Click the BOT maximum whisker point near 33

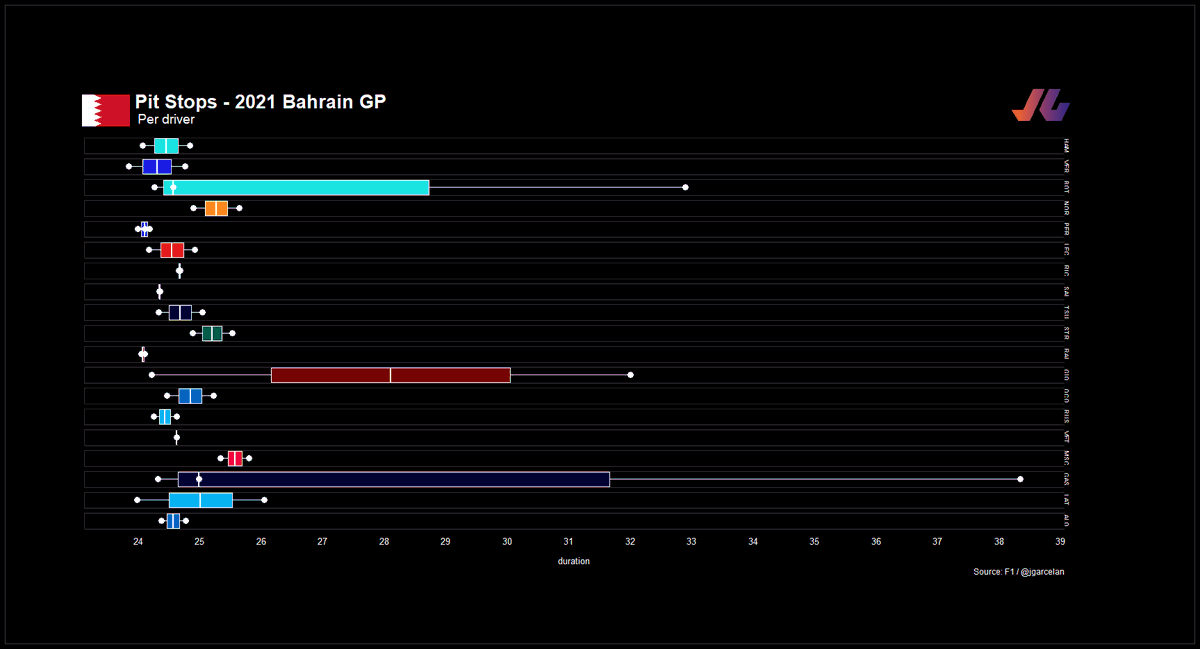click(685, 187)
